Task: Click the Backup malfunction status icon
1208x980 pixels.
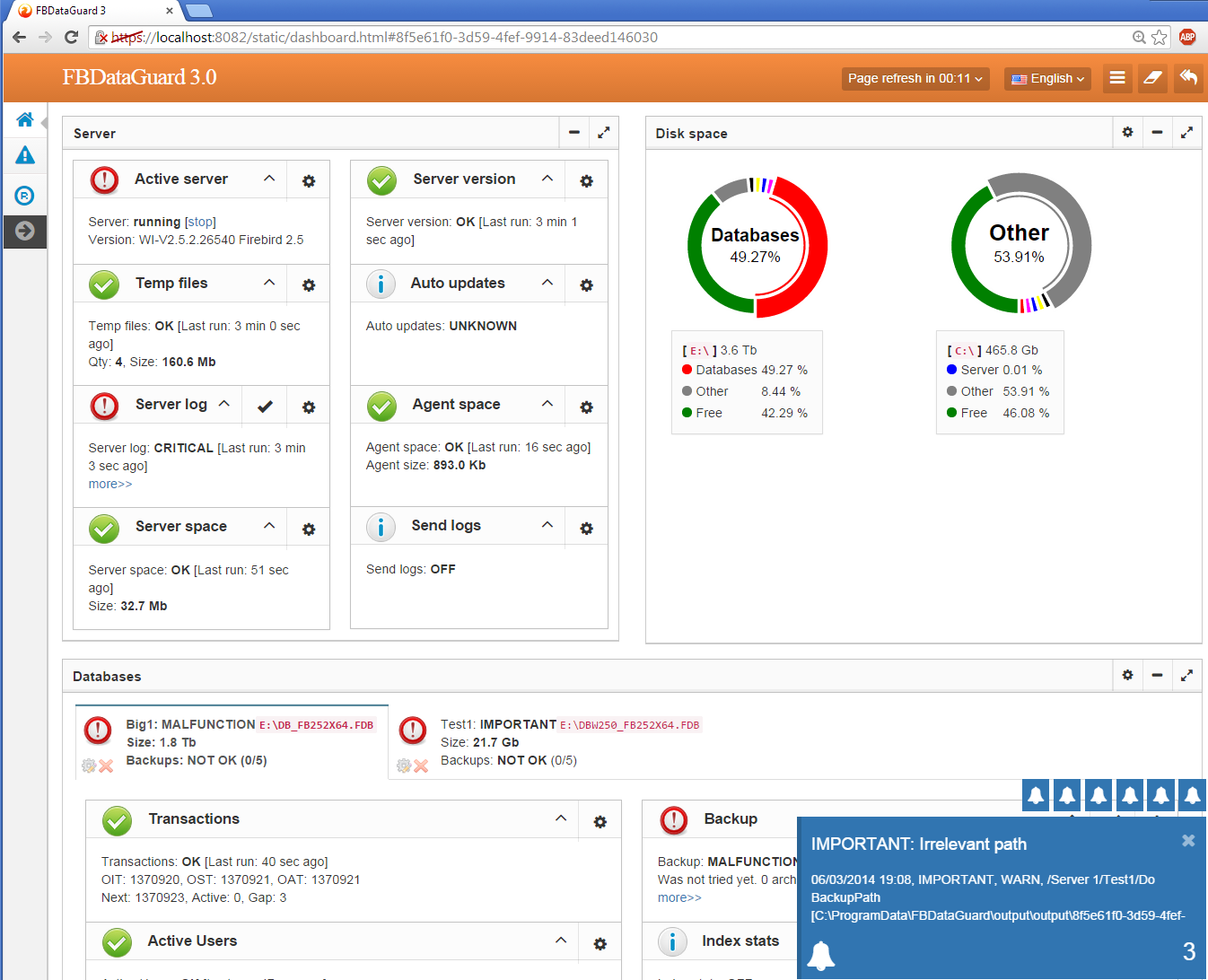Action: (x=674, y=820)
